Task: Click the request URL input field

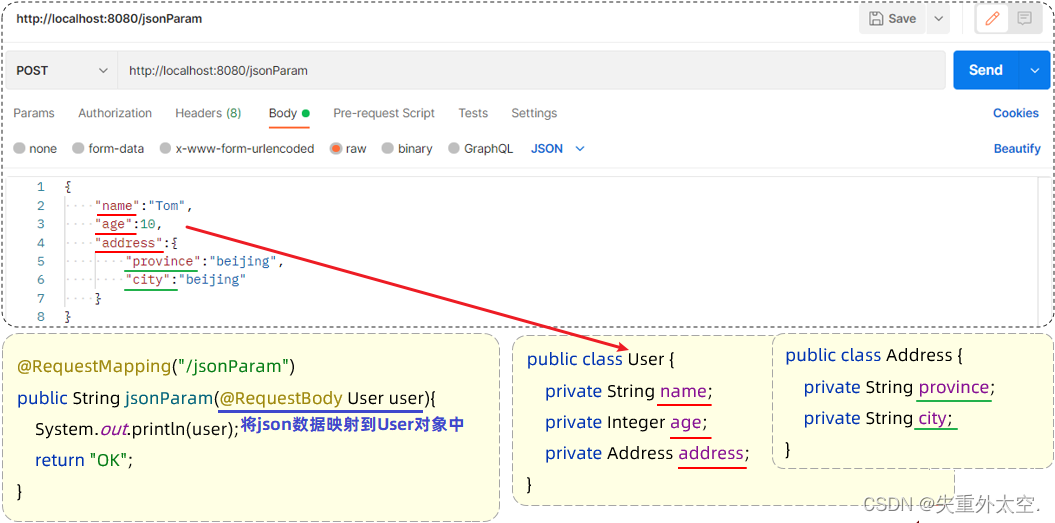Action: click(532, 70)
